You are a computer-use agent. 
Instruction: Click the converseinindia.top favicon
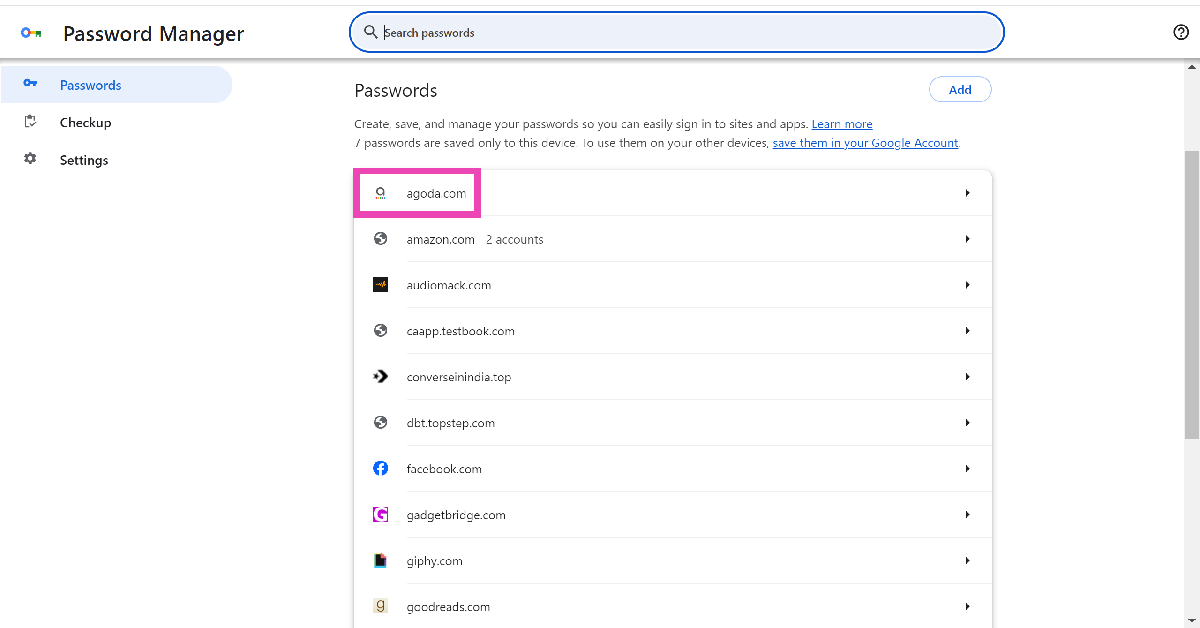point(380,377)
